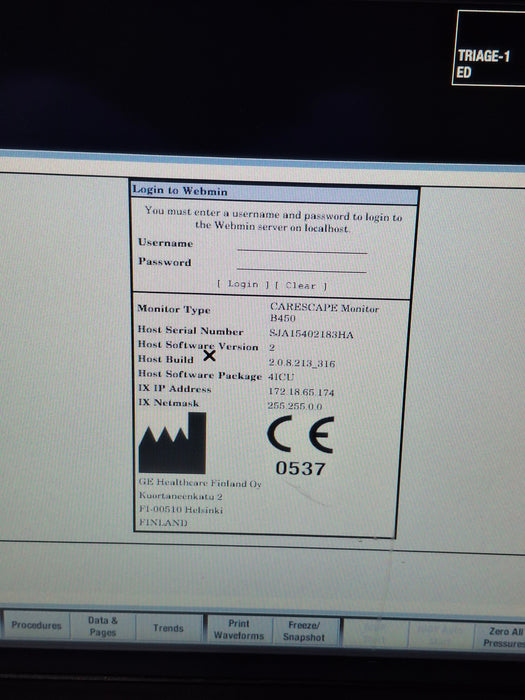Click serial number SJA15402183HA
525x700 pixels.
coord(311,334)
